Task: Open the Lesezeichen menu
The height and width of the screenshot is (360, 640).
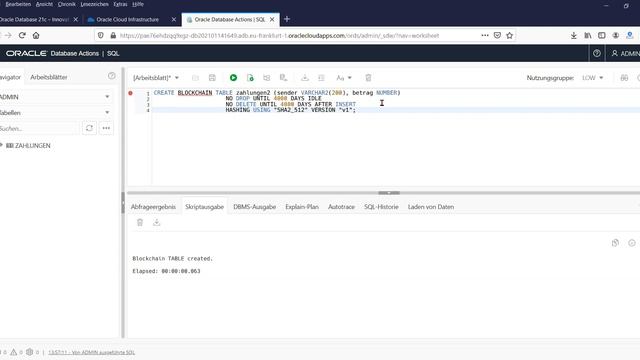Action: pyautogui.click(x=94, y=4)
